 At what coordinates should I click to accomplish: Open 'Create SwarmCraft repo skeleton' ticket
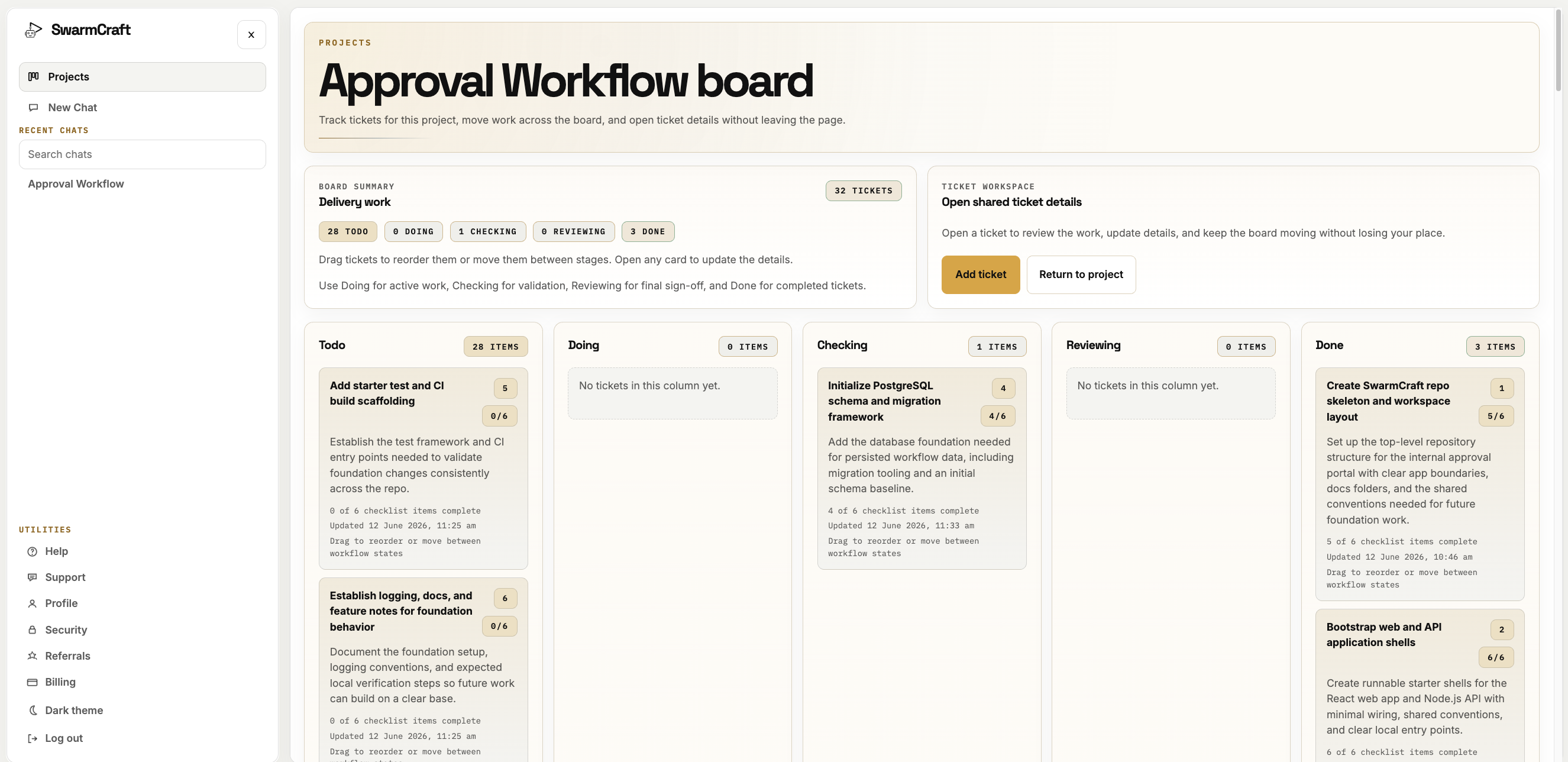[x=1420, y=484]
